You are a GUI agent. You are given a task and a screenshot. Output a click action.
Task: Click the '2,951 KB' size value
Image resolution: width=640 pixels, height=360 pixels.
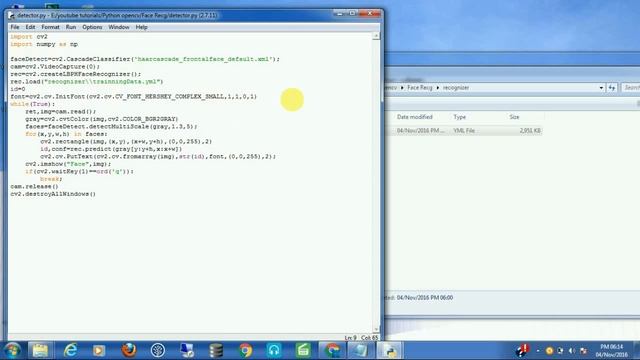(530, 131)
